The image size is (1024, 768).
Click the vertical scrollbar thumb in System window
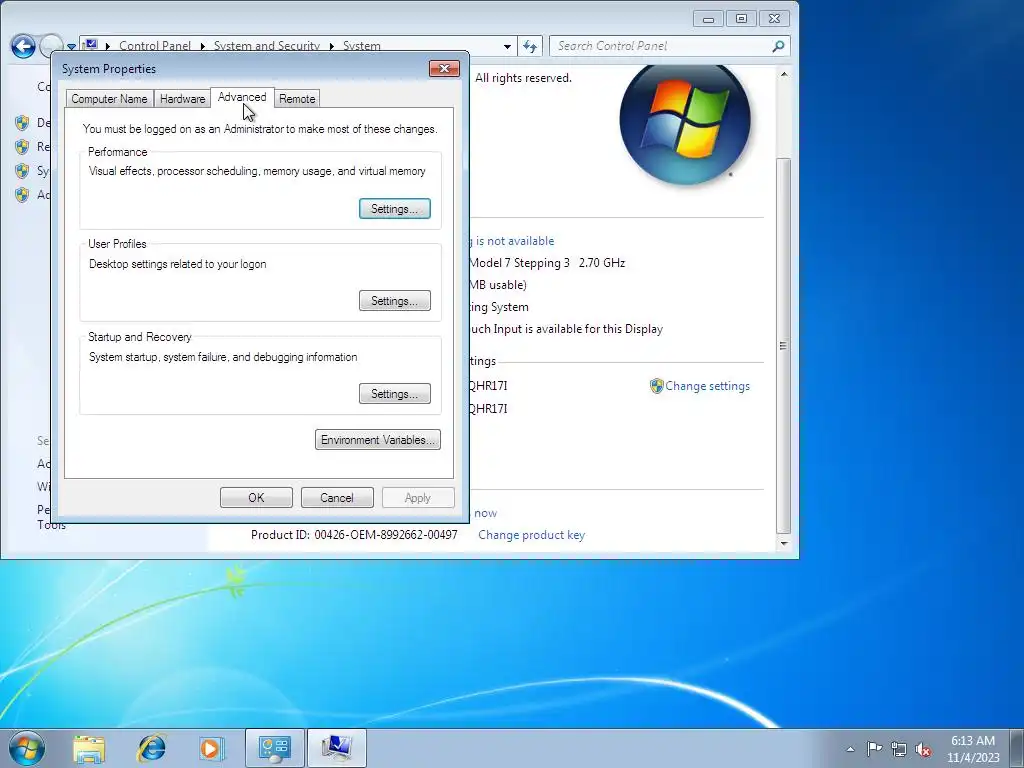pyautogui.click(x=784, y=345)
